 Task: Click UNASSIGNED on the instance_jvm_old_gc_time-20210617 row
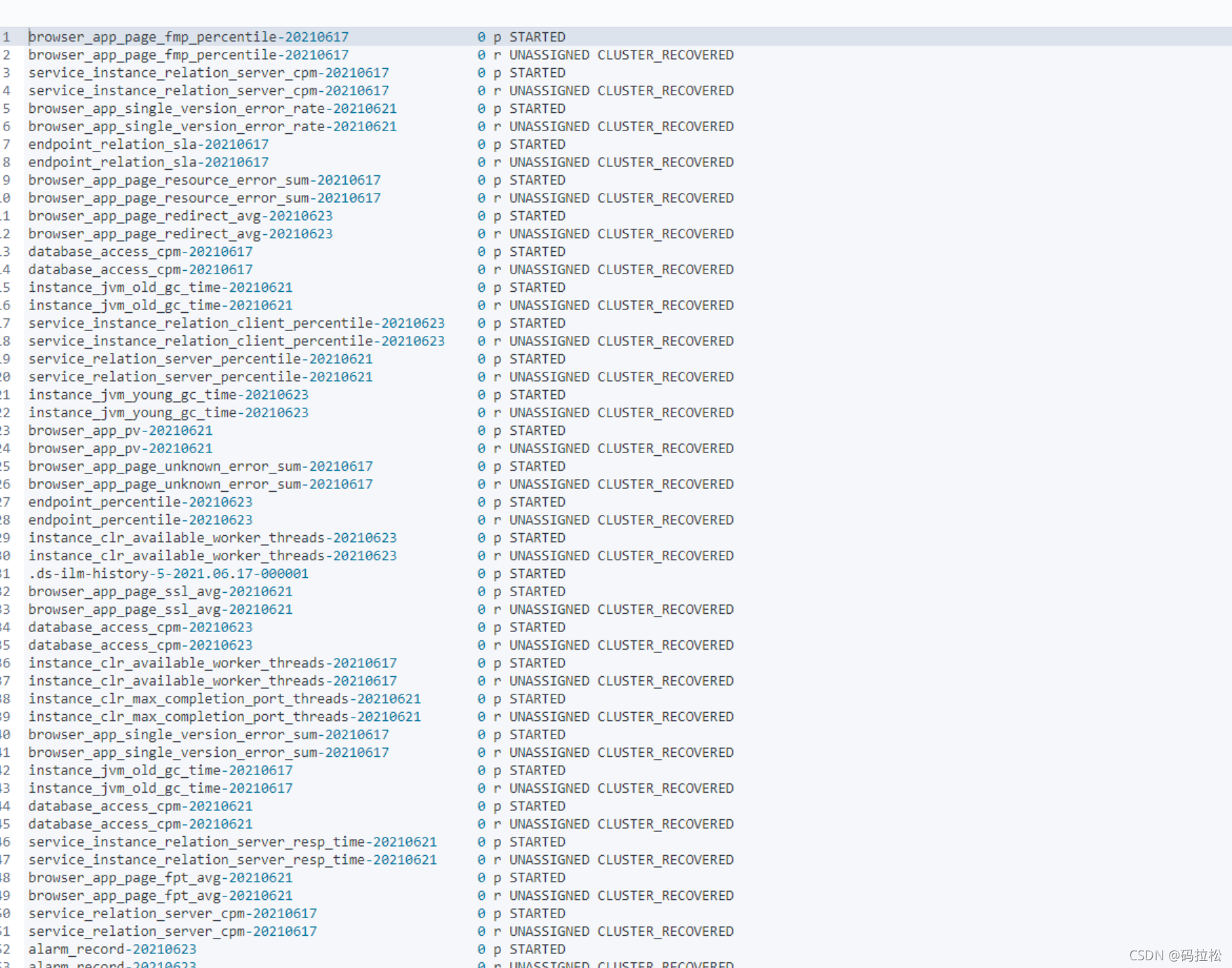tap(549, 788)
